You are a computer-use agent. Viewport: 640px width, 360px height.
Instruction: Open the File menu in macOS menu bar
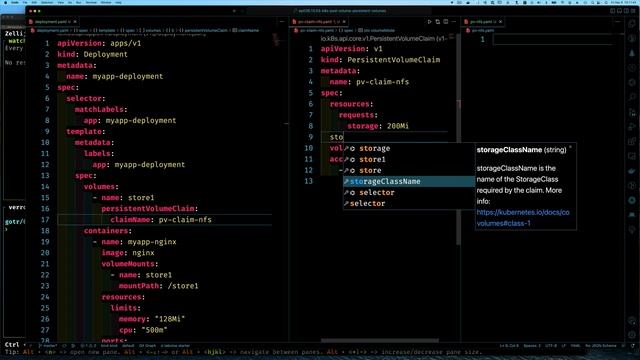click(25, 2)
